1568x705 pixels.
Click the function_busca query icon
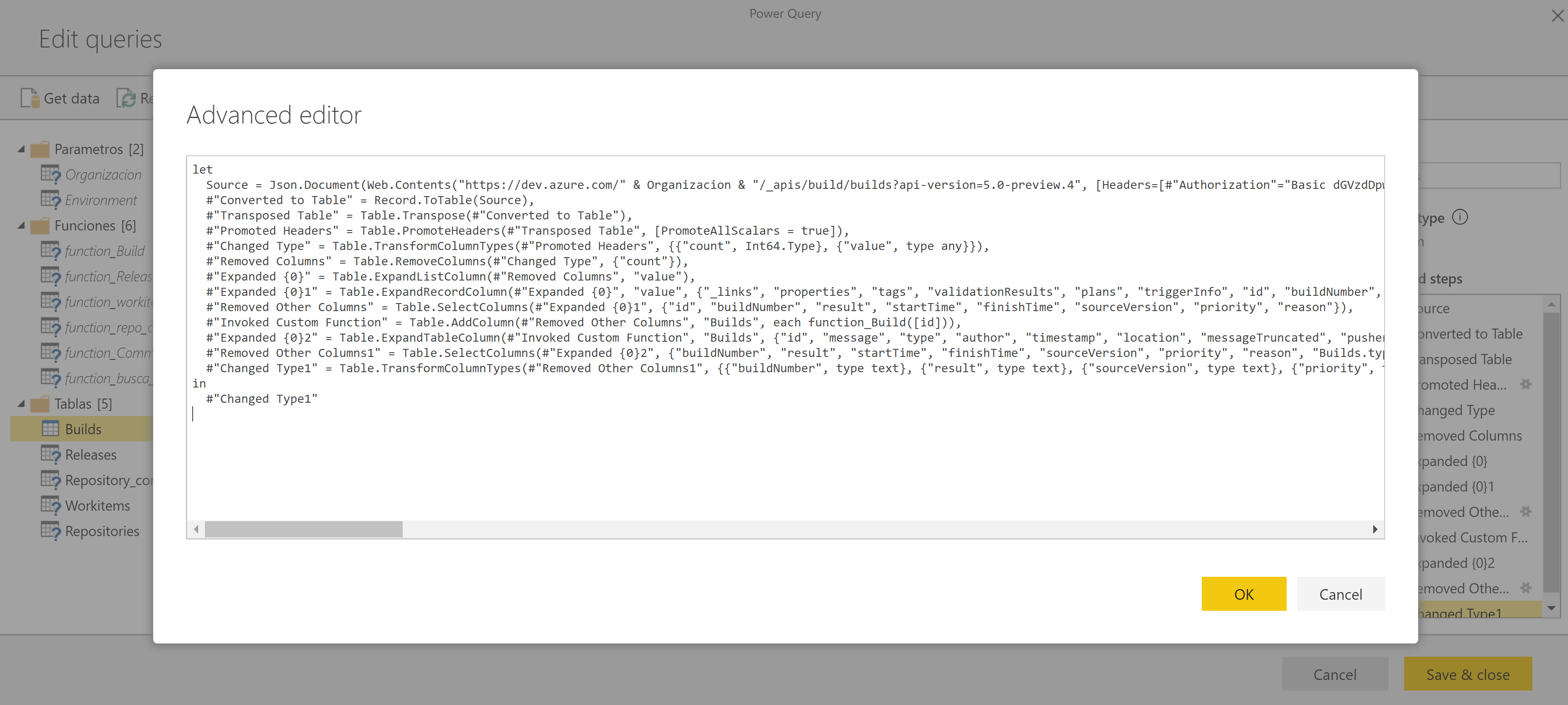pos(50,379)
